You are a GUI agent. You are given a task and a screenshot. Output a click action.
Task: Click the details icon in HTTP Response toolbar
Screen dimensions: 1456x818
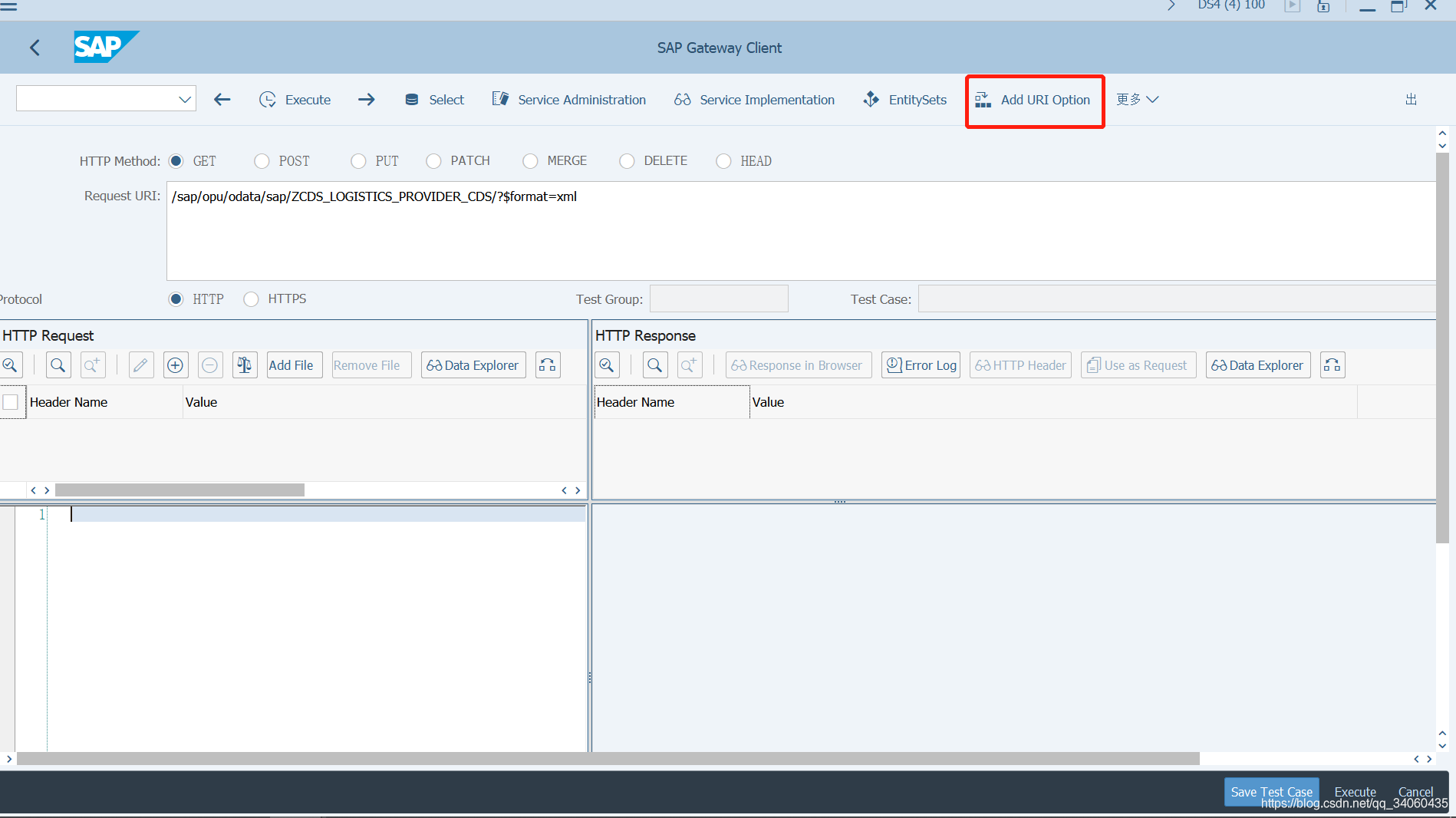(x=607, y=365)
